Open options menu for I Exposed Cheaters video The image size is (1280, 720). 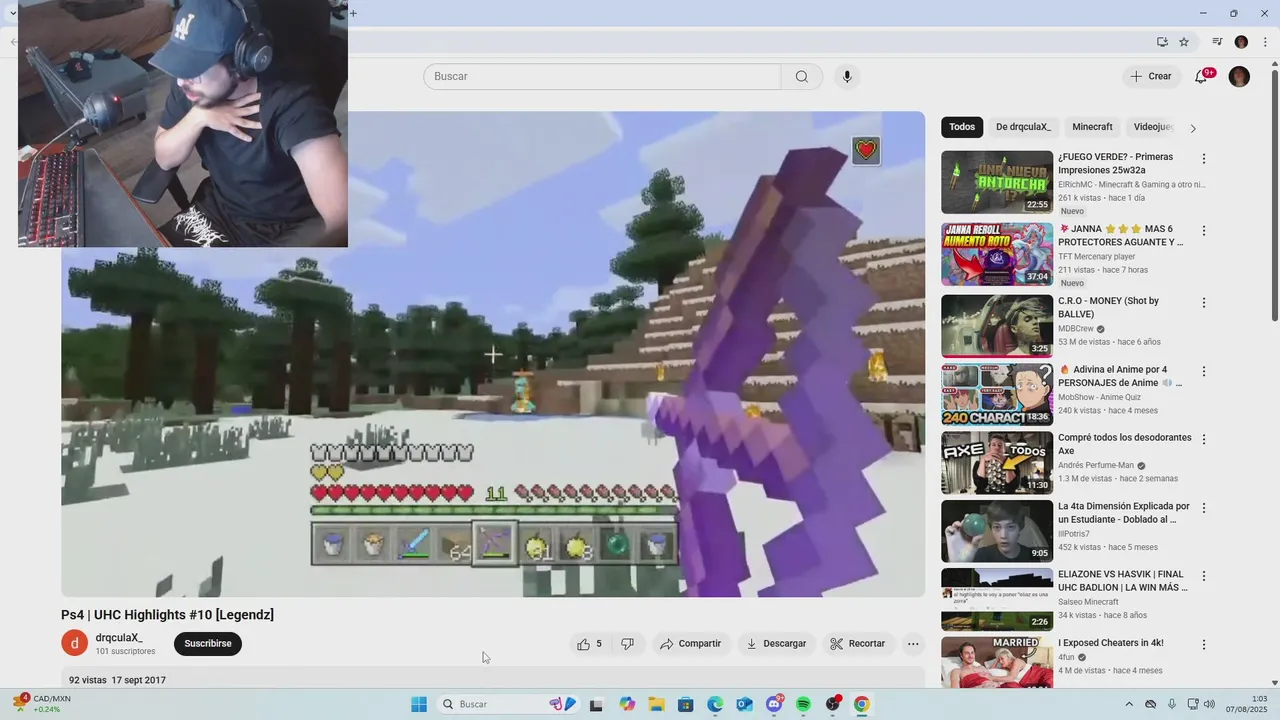[1204, 645]
